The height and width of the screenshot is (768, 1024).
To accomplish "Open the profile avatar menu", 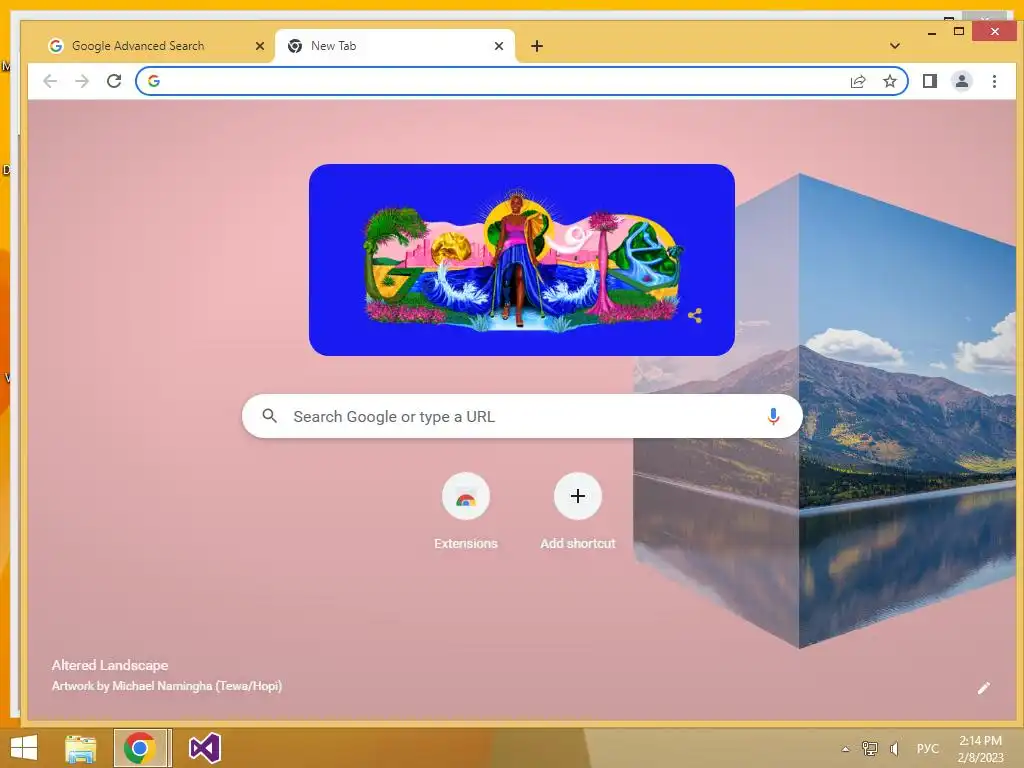I will point(961,81).
